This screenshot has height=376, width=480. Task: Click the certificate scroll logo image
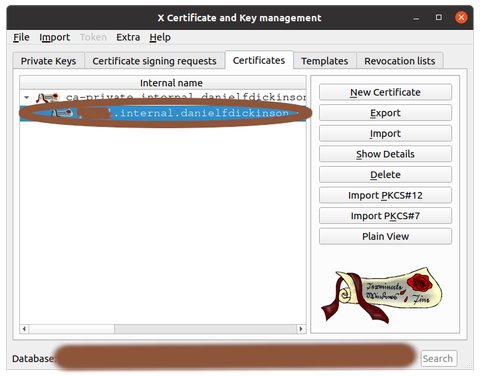tap(382, 294)
